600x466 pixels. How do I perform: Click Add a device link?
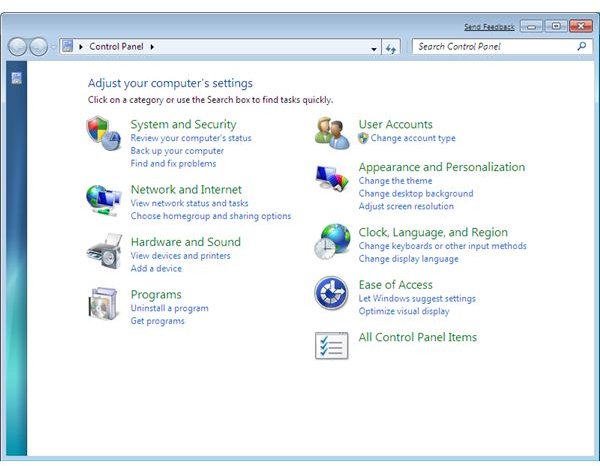coord(156,268)
